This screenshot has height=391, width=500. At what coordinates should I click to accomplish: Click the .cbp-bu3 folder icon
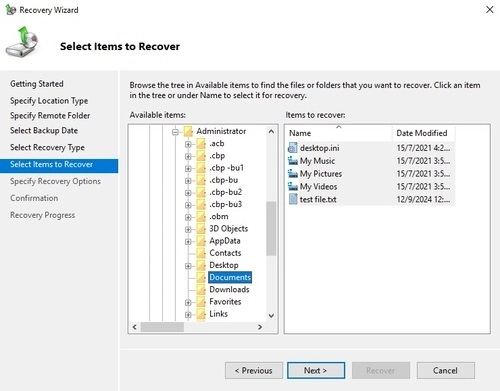point(201,204)
